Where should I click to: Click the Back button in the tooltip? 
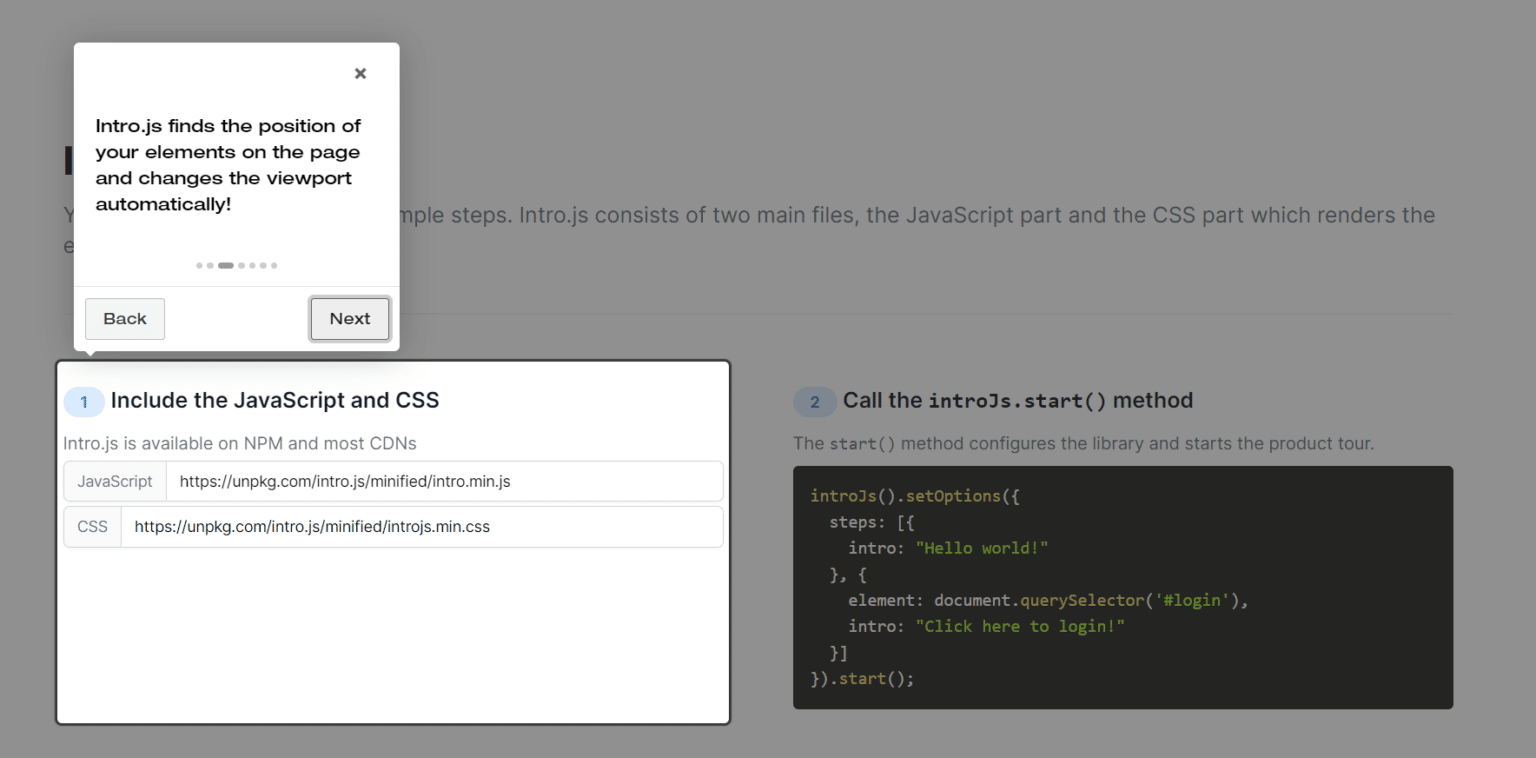point(125,319)
